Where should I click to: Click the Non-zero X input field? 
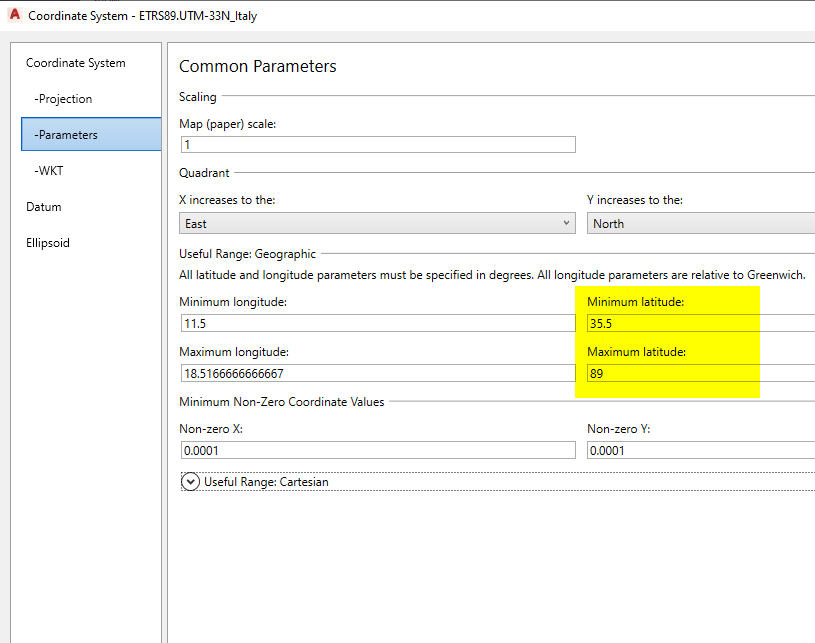[x=377, y=451]
